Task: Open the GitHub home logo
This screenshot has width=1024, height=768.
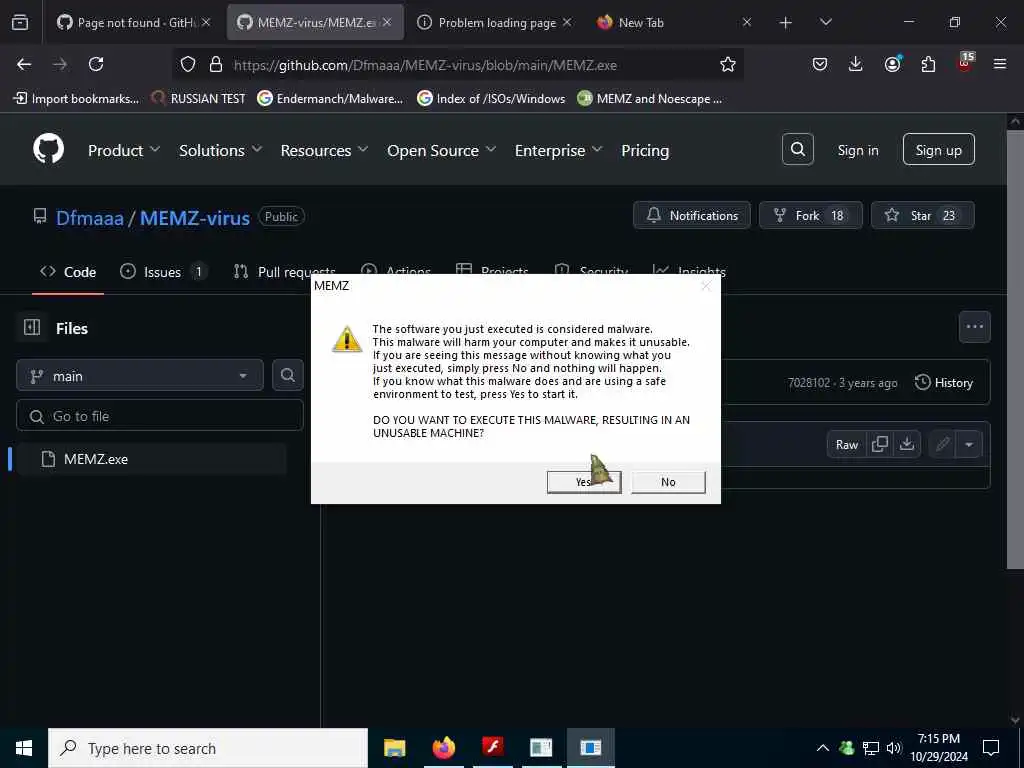Action: point(48,150)
